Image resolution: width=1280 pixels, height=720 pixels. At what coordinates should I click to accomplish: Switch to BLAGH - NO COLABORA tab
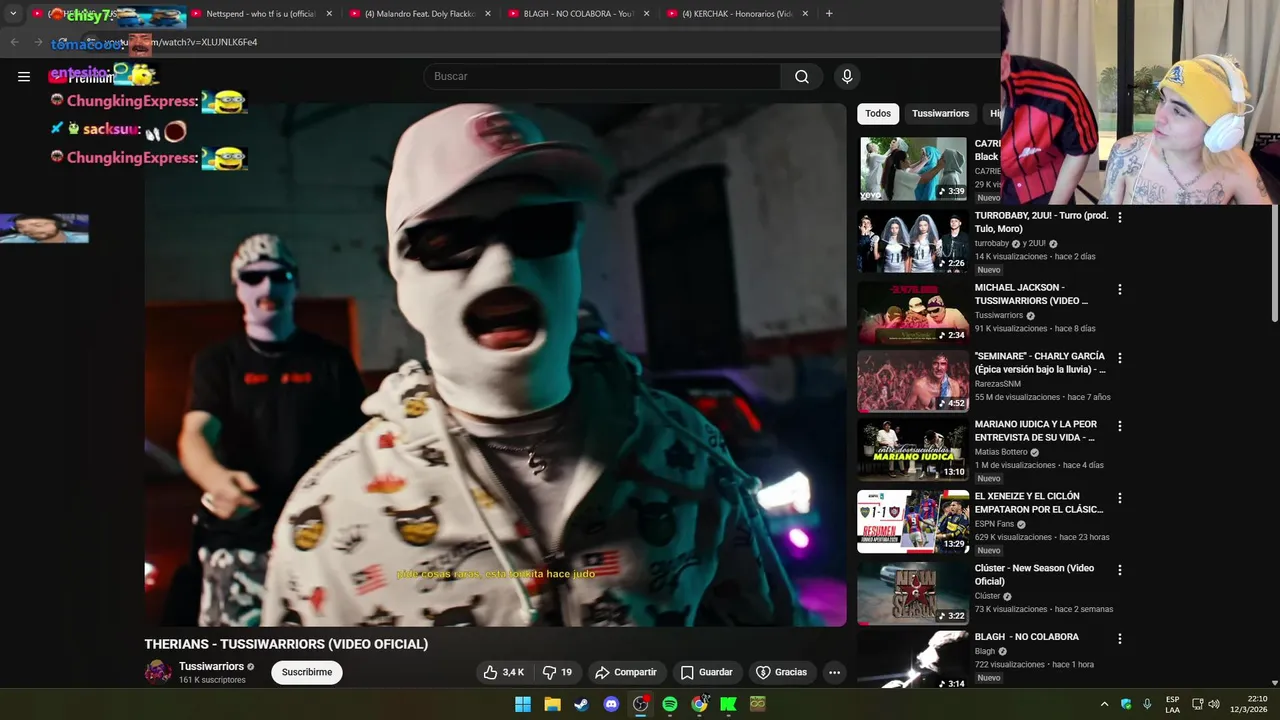tap(578, 14)
